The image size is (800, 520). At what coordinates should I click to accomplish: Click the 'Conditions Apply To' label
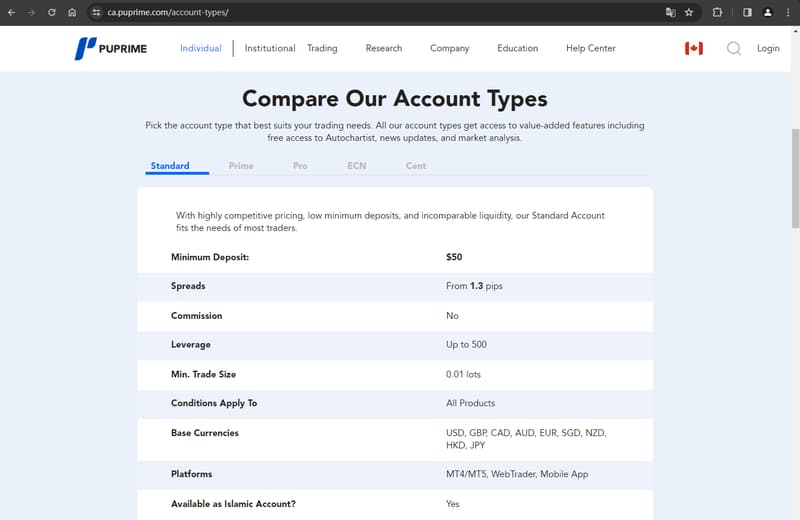click(214, 403)
